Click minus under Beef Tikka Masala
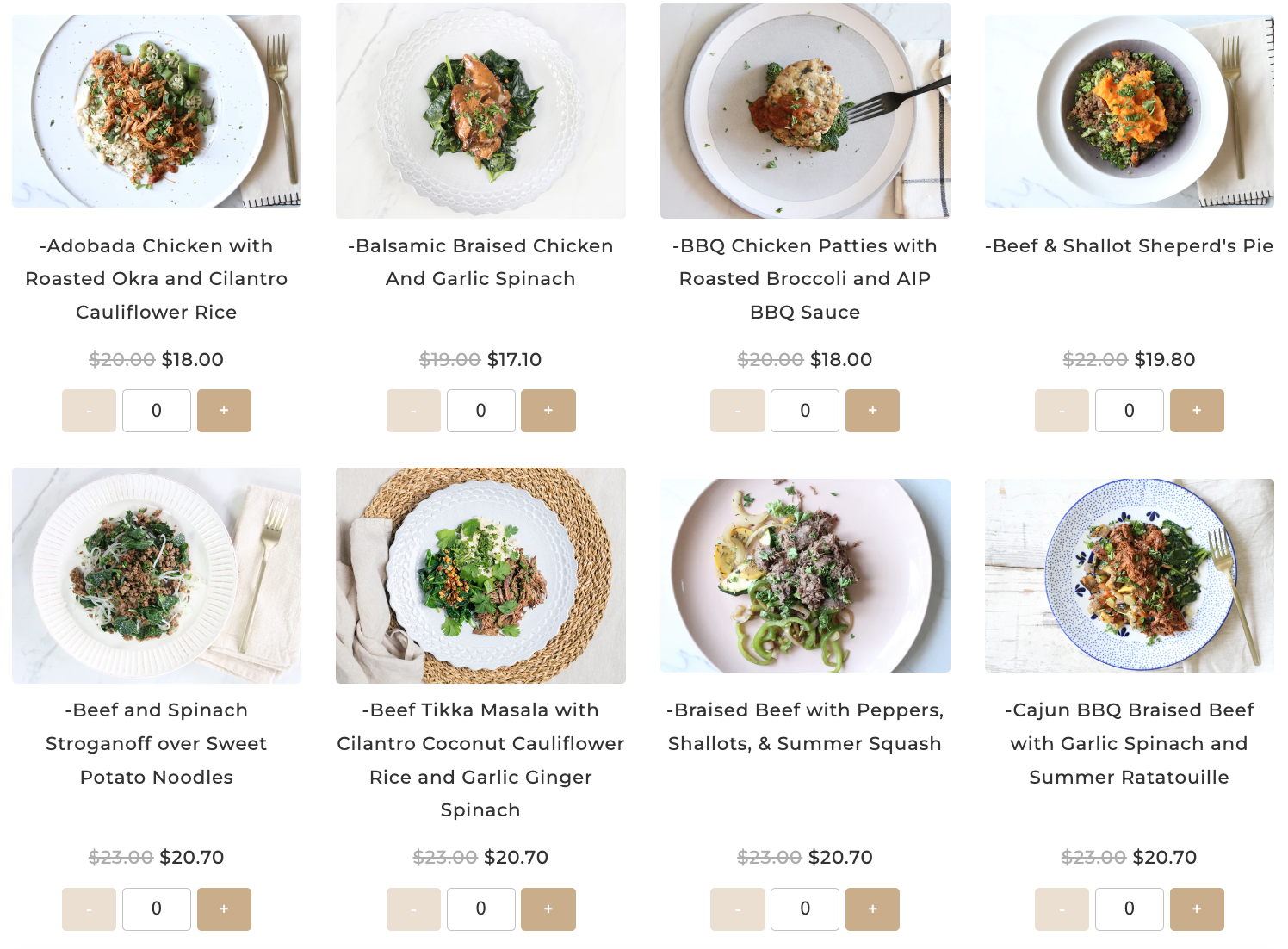The height and width of the screenshot is (949, 1288). point(413,909)
